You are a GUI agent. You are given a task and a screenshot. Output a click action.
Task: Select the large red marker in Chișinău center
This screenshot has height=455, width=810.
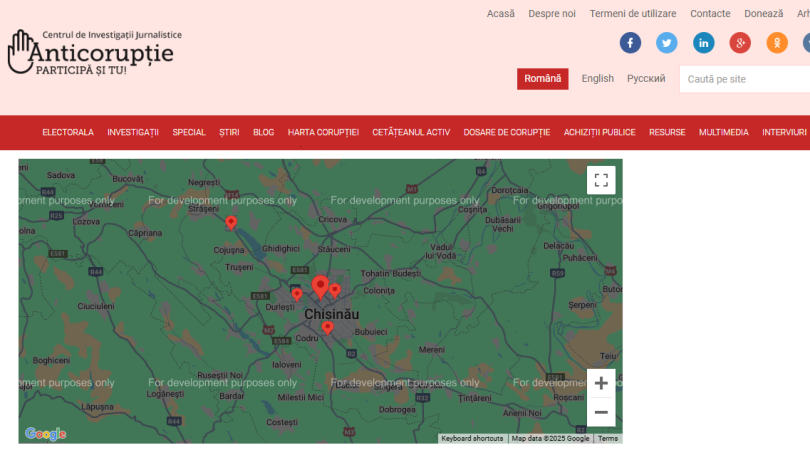[x=320, y=287]
